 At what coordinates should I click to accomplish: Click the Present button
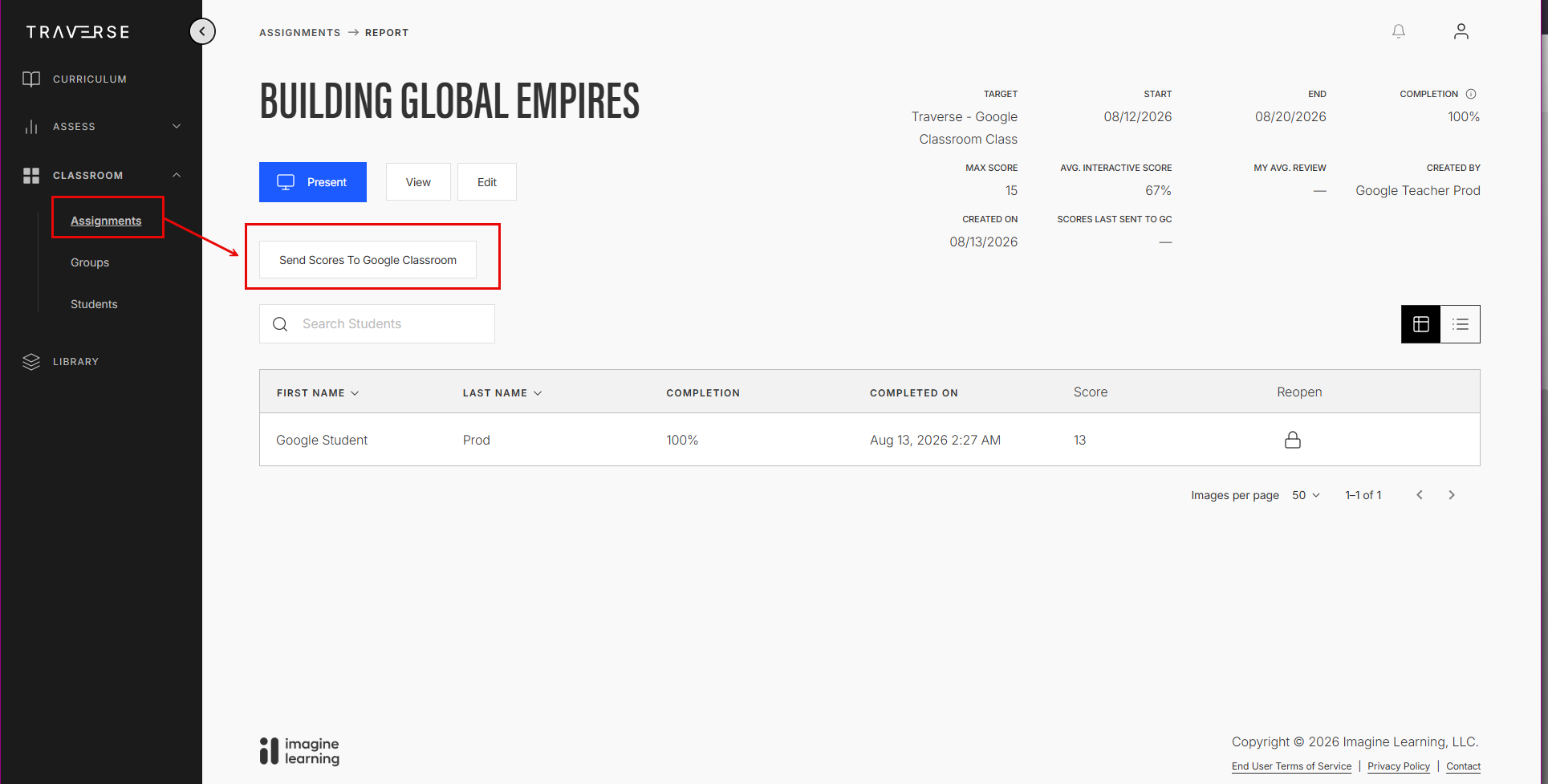point(313,182)
